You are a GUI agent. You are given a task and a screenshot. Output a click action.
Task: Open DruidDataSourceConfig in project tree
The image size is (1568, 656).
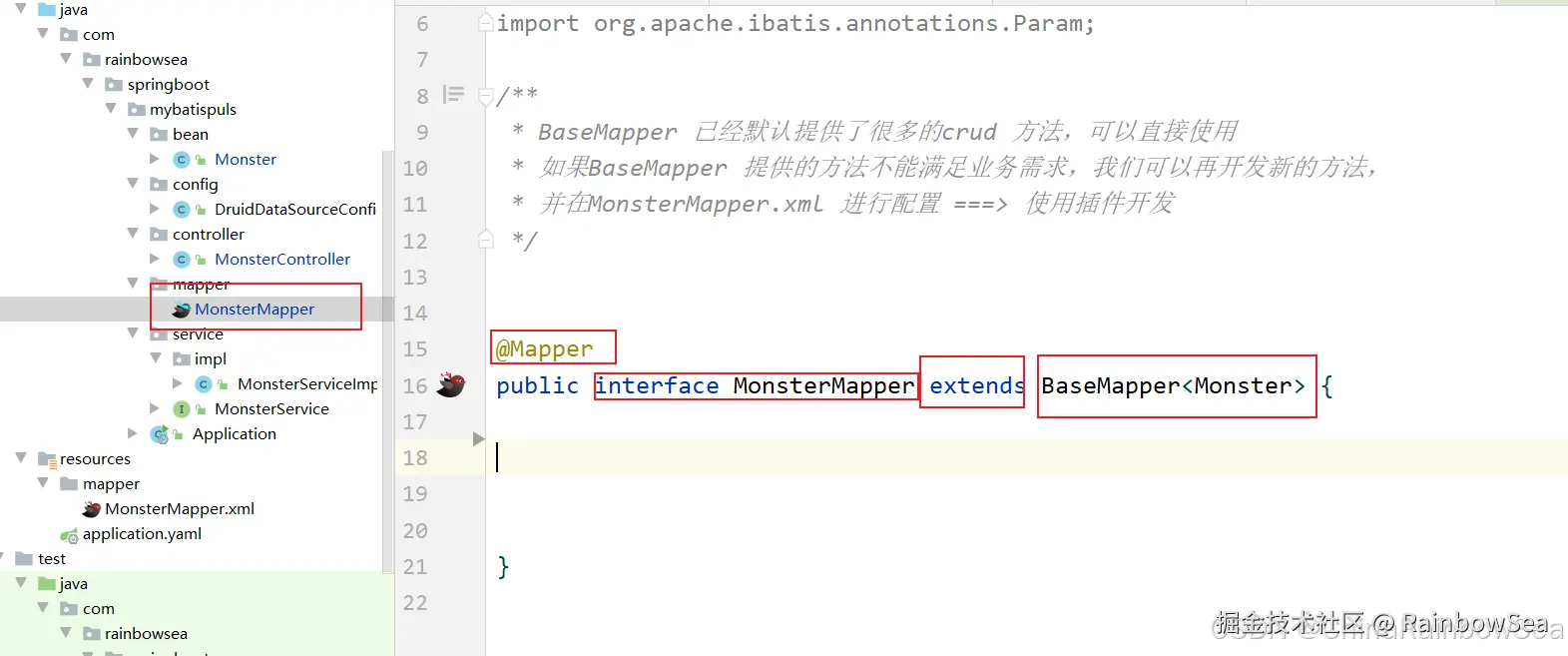click(295, 209)
